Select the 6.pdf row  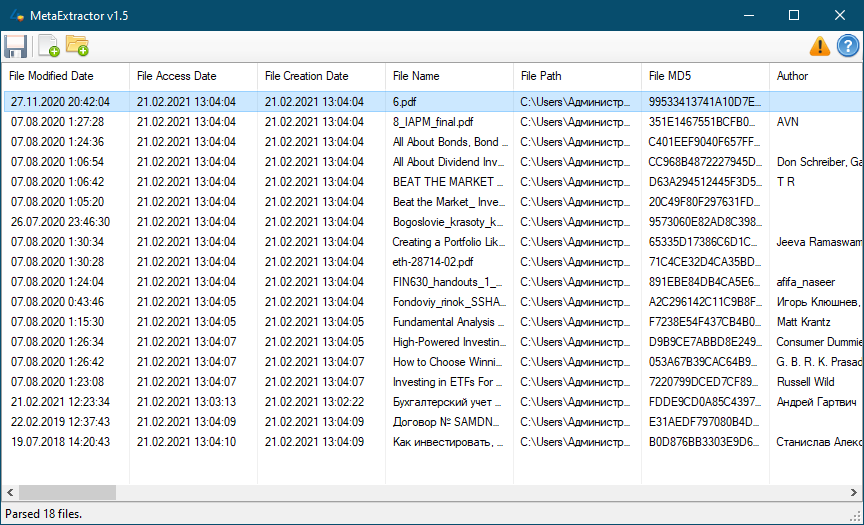[433, 102]
